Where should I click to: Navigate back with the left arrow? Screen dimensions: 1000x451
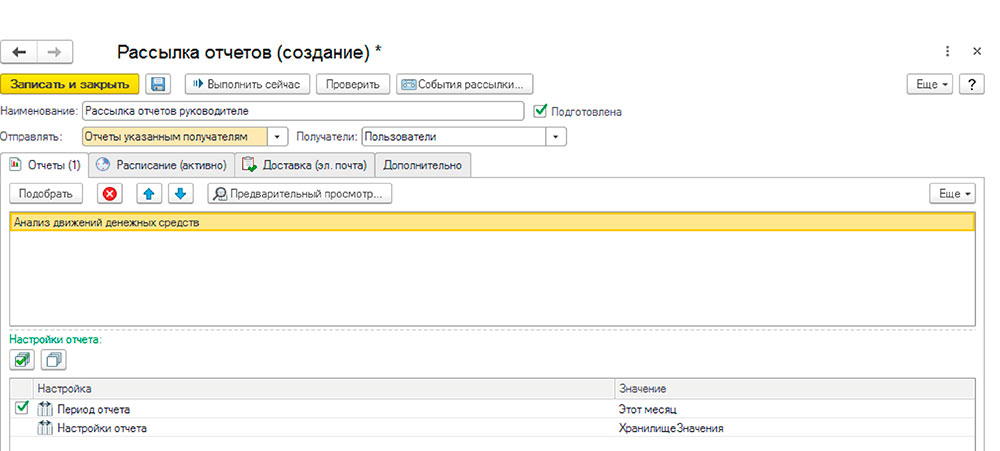pyautogui.click(x=20, y=51)
